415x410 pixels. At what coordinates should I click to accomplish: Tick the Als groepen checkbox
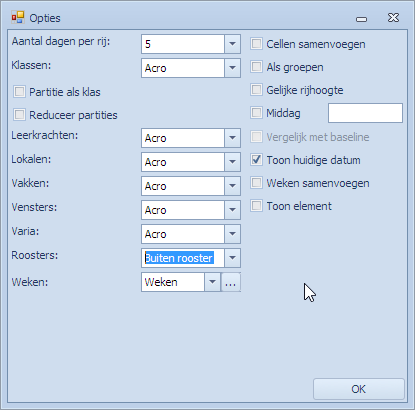coord(256,67)
